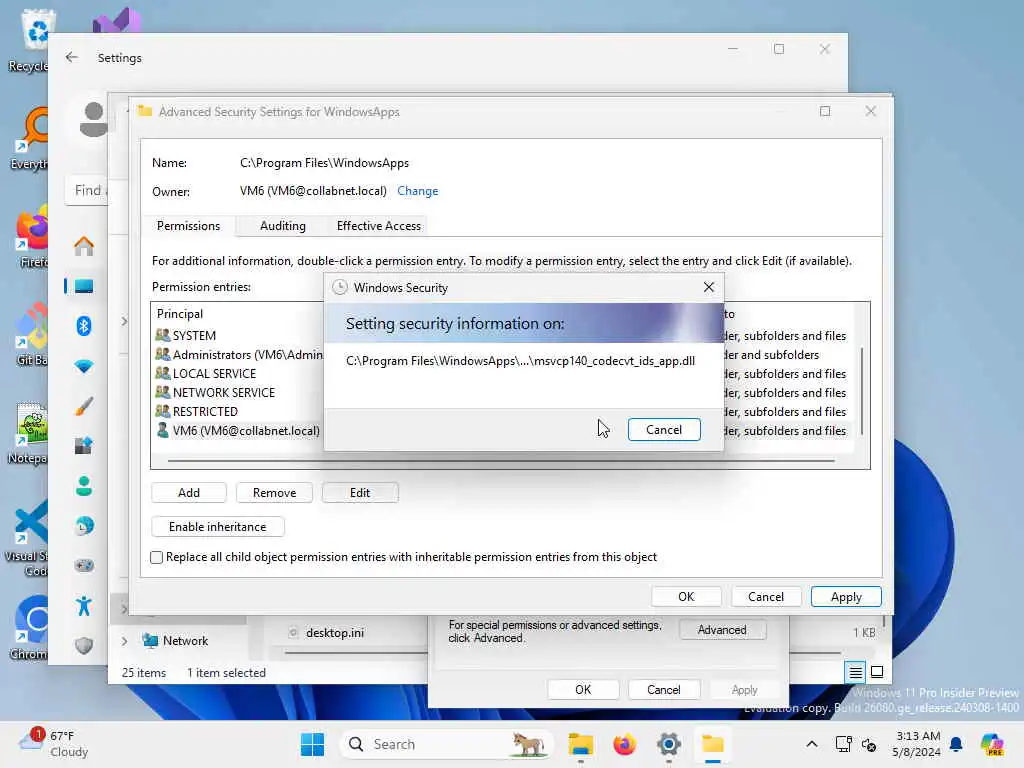Click Cancel in the properties dialog
This screenshot has width=1024, height=768.
pyautogui.click(x=664, y=690)
